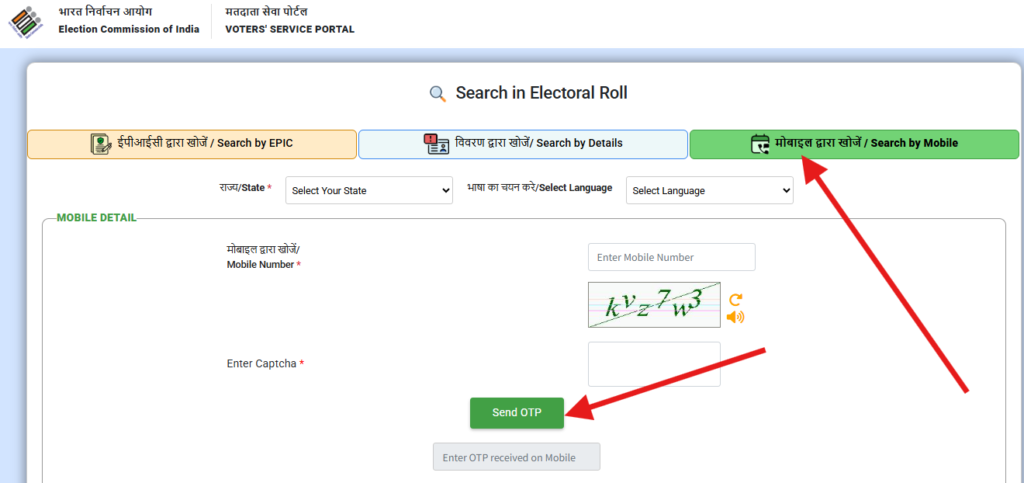Click the captcha image showing kvz7w3
The width and height of the screenshot is (1024, 483).
653,306
